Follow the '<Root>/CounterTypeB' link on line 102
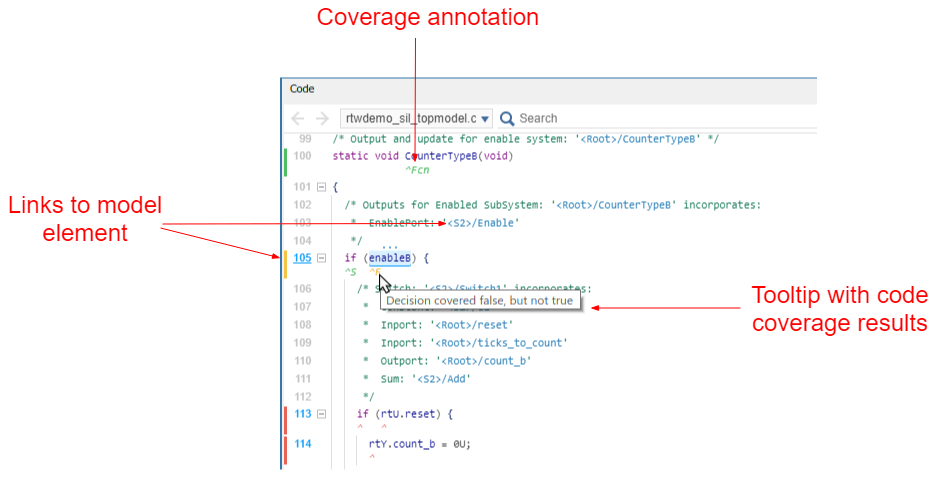The height and width of the screenshot is (488, 940). click(614, 205)
